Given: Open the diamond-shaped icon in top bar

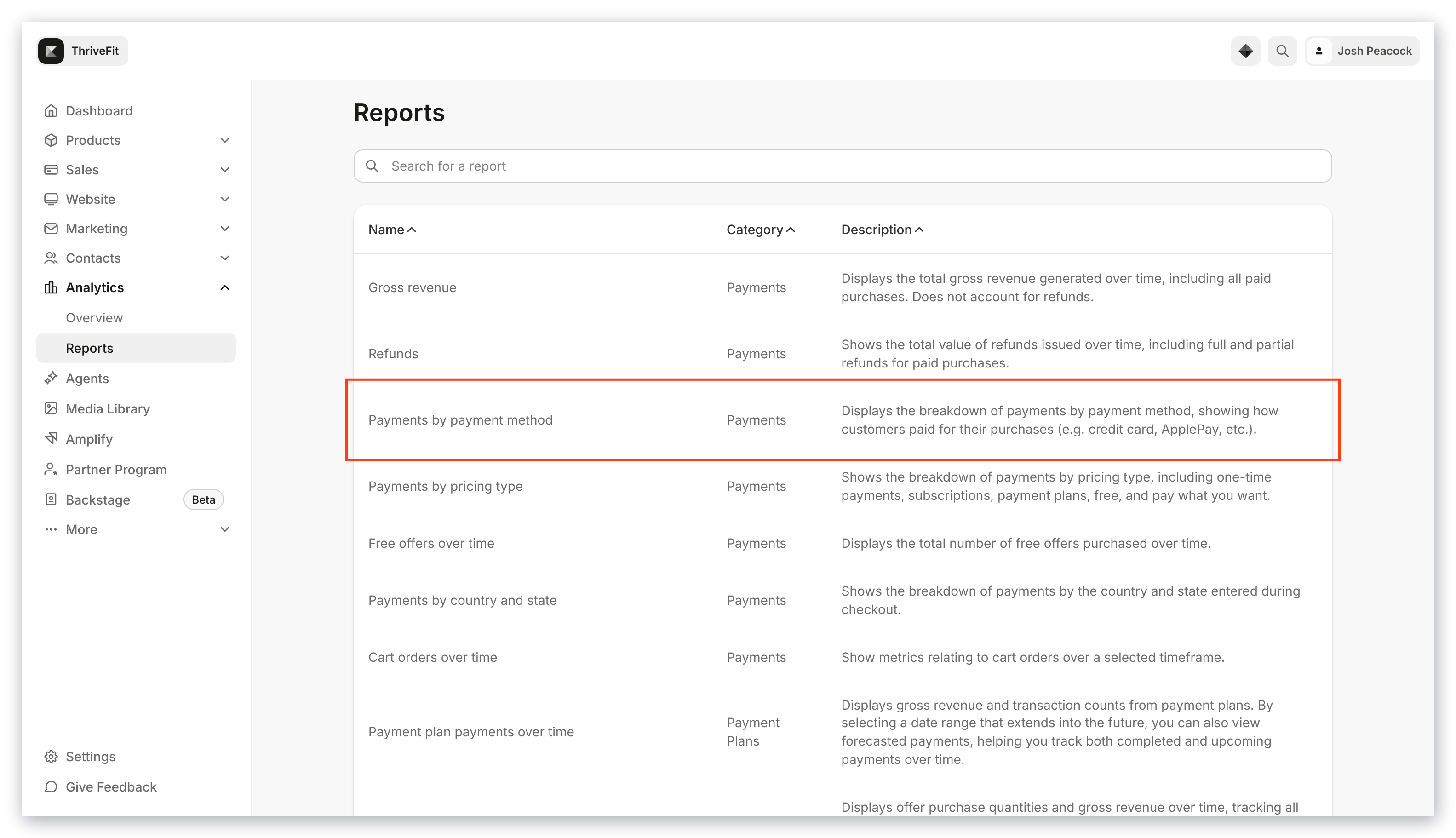Looking at the screenshot, I should click(1245, 51).
